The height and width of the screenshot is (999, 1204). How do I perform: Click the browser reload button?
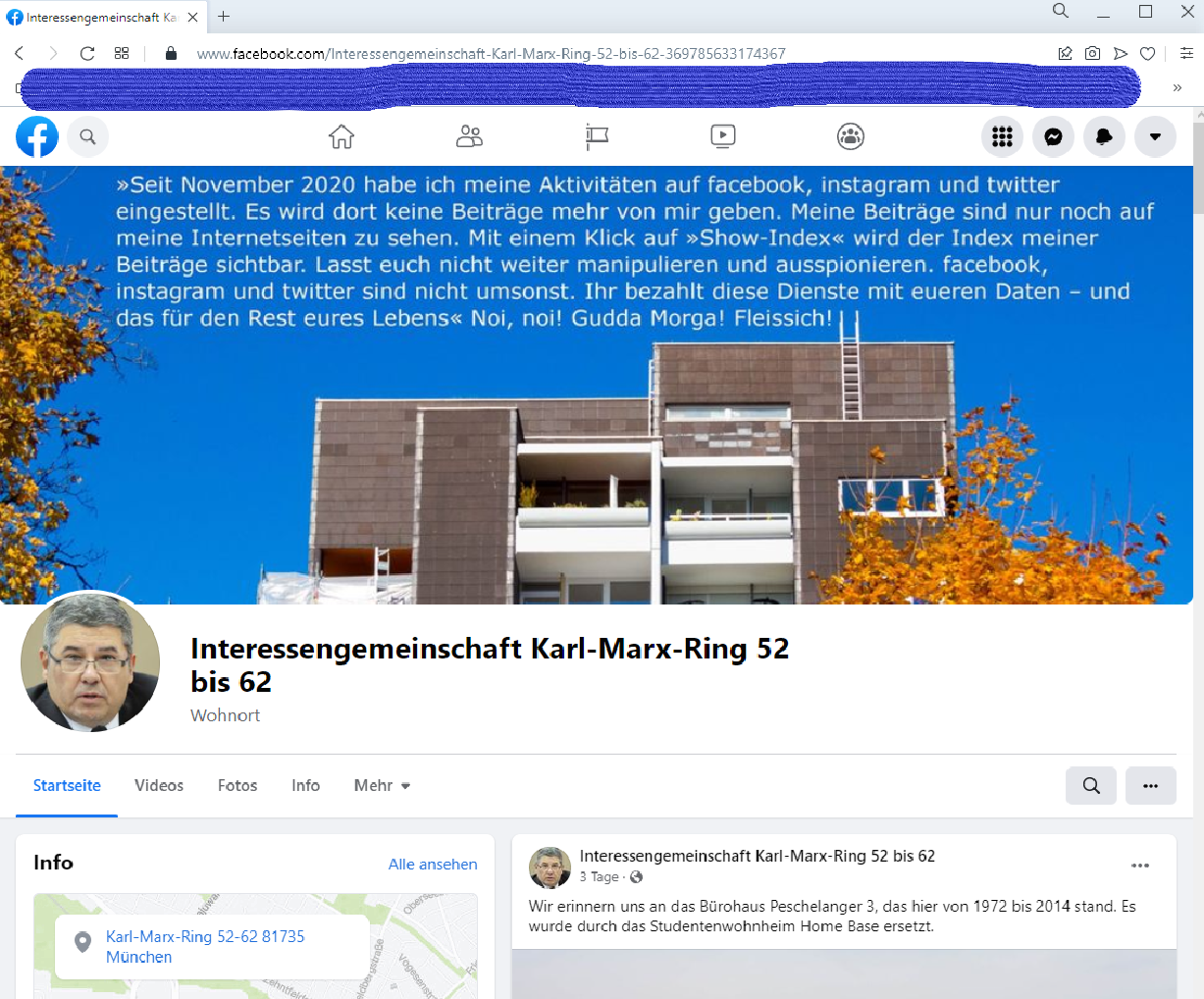[x=87, y=53]
